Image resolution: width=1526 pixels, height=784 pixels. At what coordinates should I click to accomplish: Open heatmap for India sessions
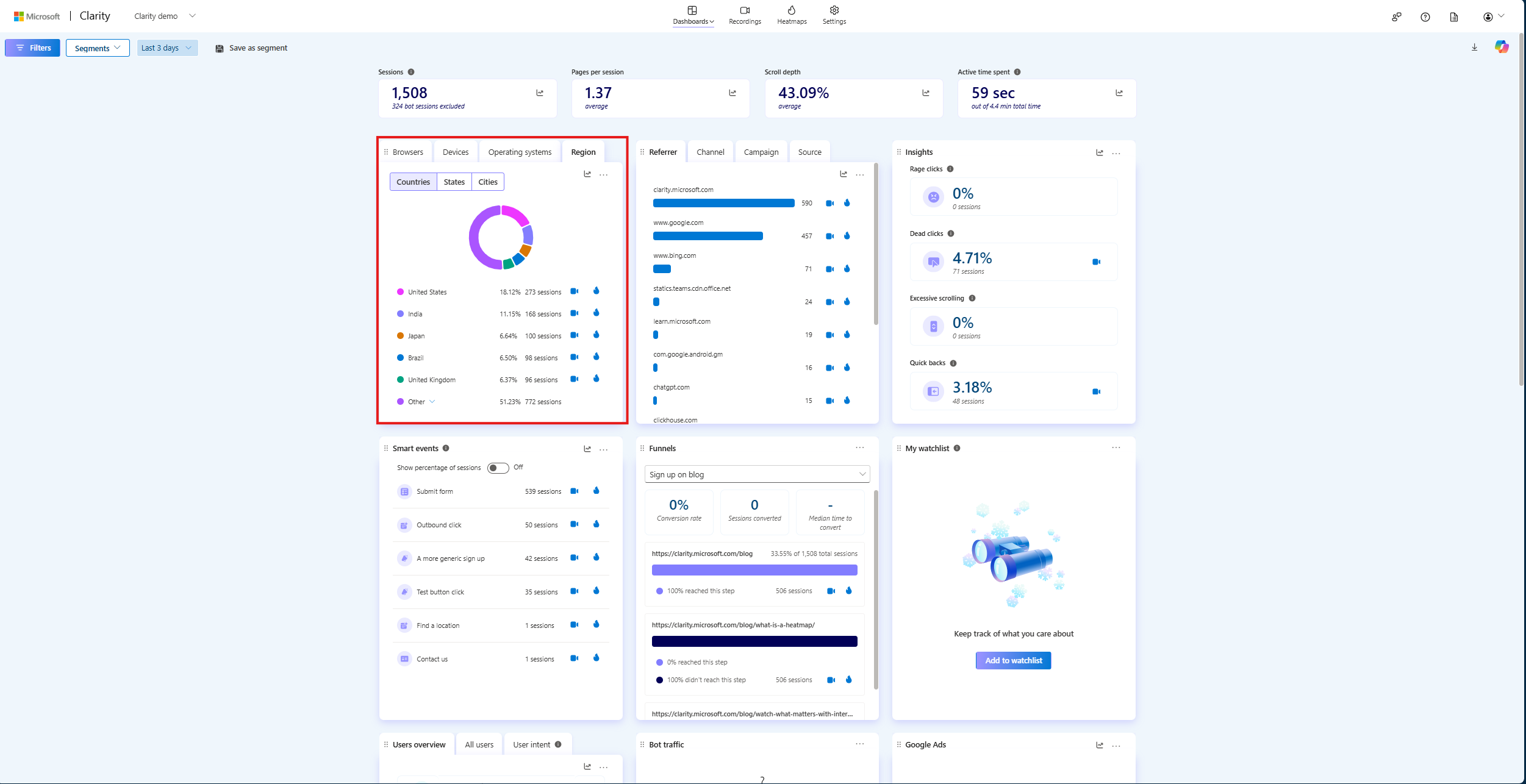[596, 313]
